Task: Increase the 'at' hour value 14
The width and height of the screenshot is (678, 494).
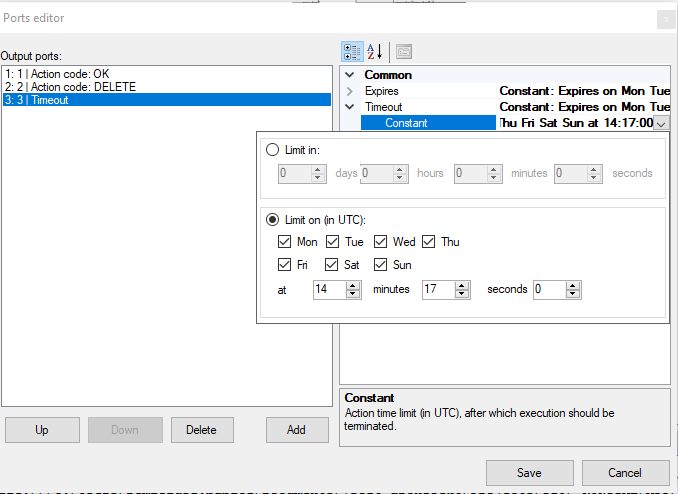Action: (x=353, y=285)
